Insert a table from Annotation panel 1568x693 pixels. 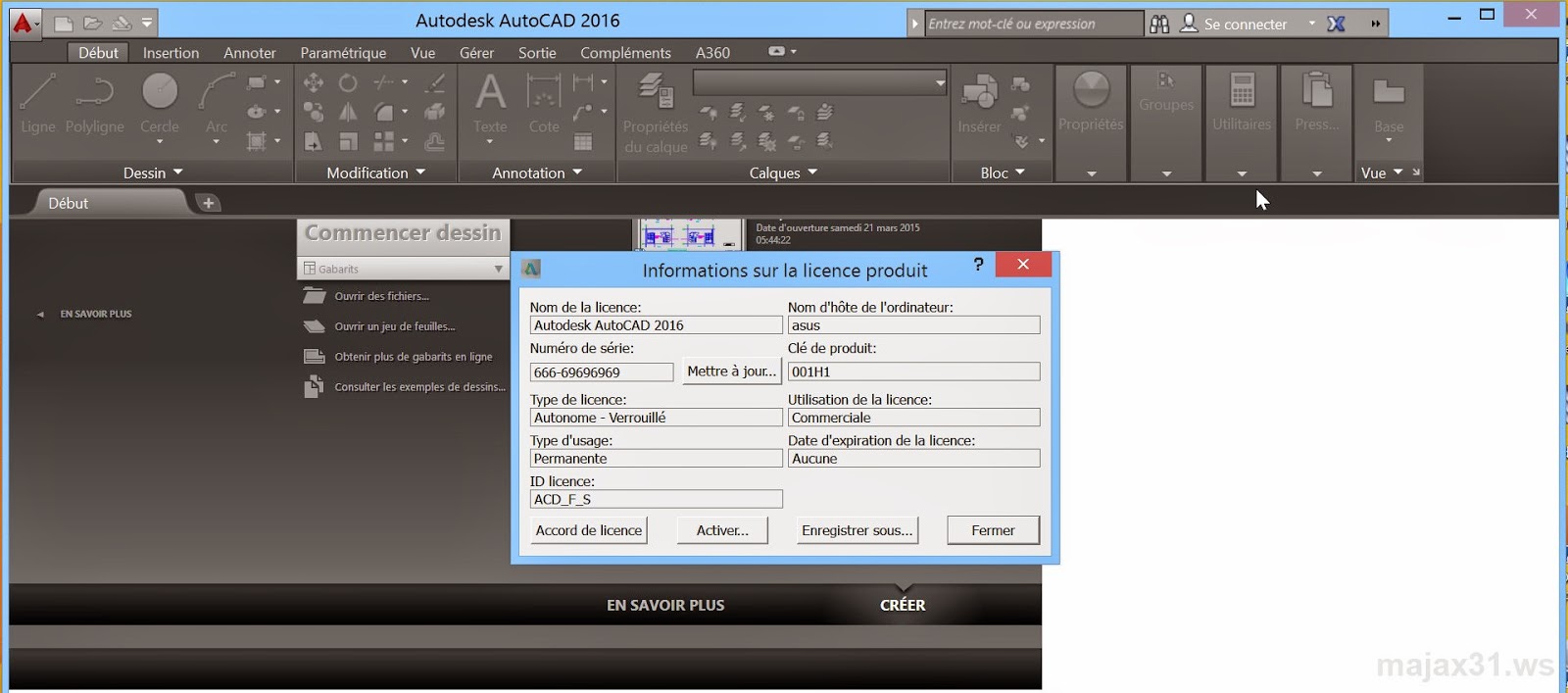(583, 142)
